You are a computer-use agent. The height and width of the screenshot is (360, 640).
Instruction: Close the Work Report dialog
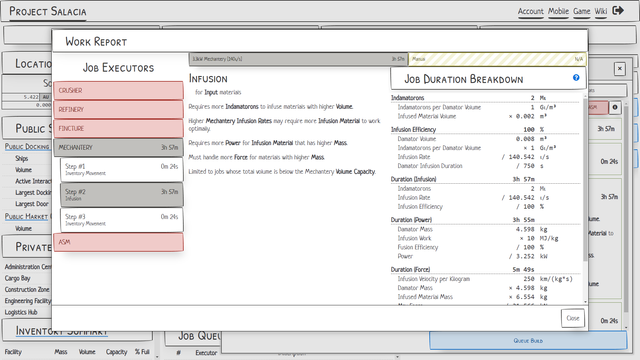(x=573, y=318)
